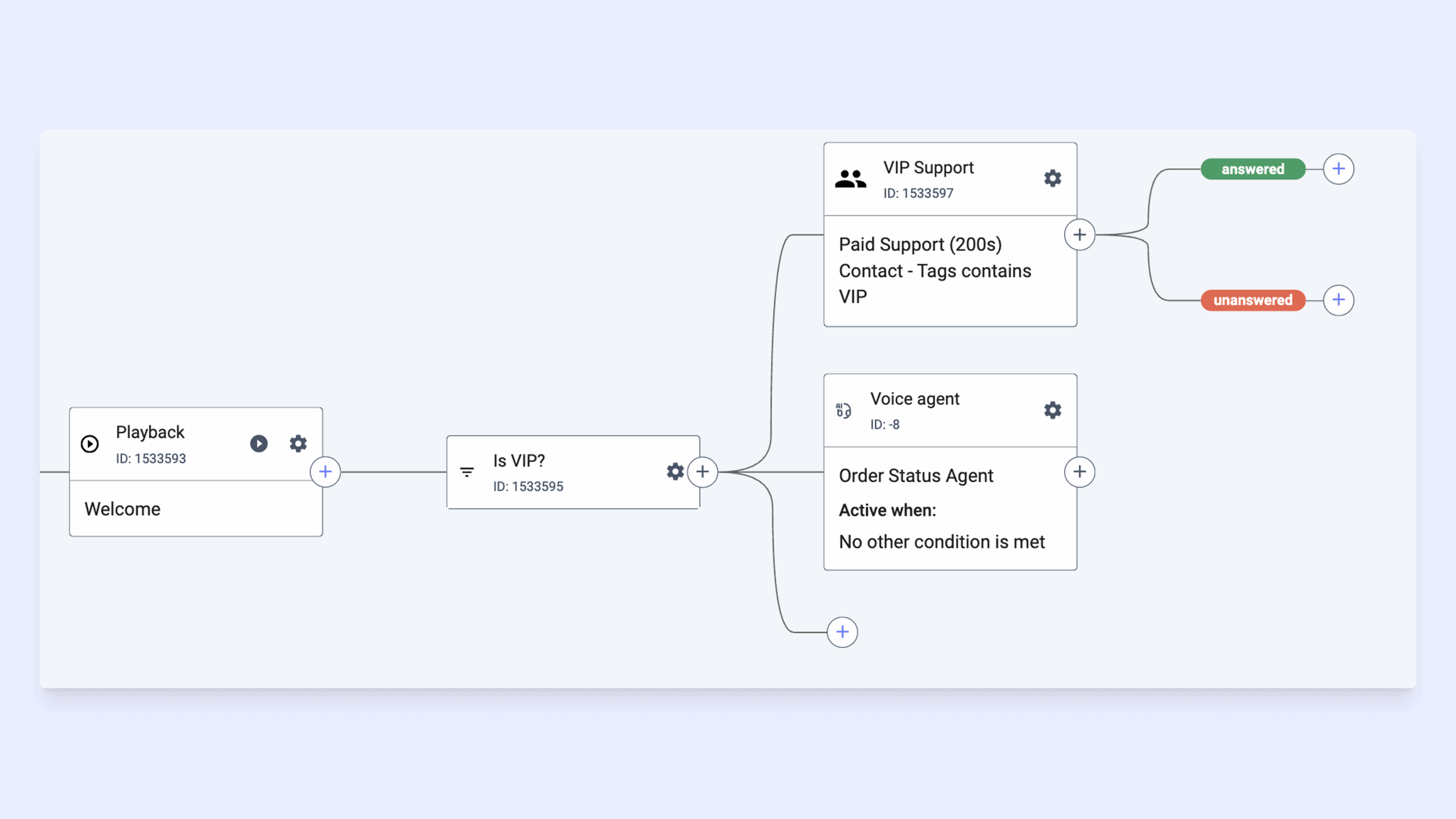
Task: Add branch from Is VIP? node
Action: pos(702,471)
